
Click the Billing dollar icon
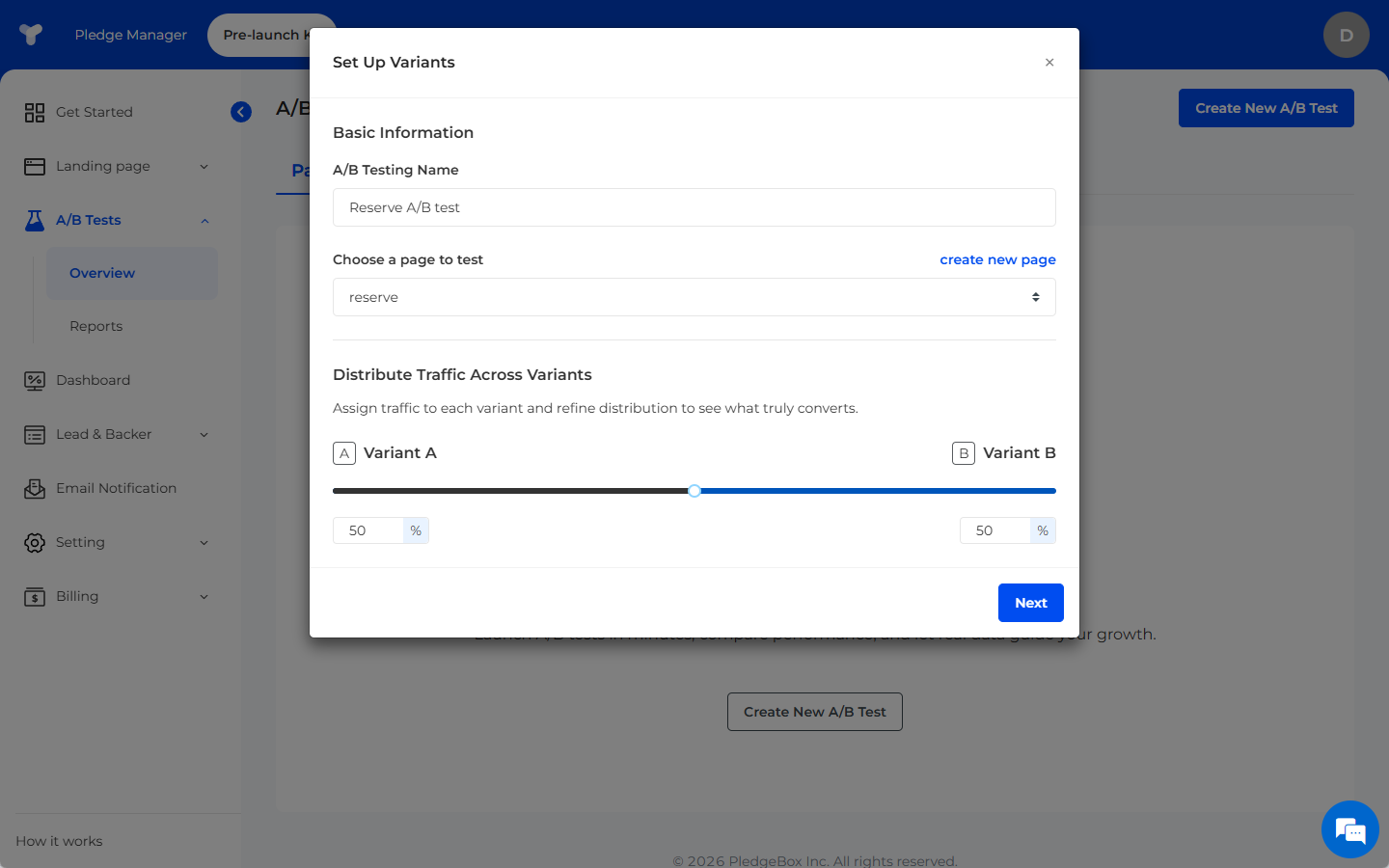(x=35, y=597)
